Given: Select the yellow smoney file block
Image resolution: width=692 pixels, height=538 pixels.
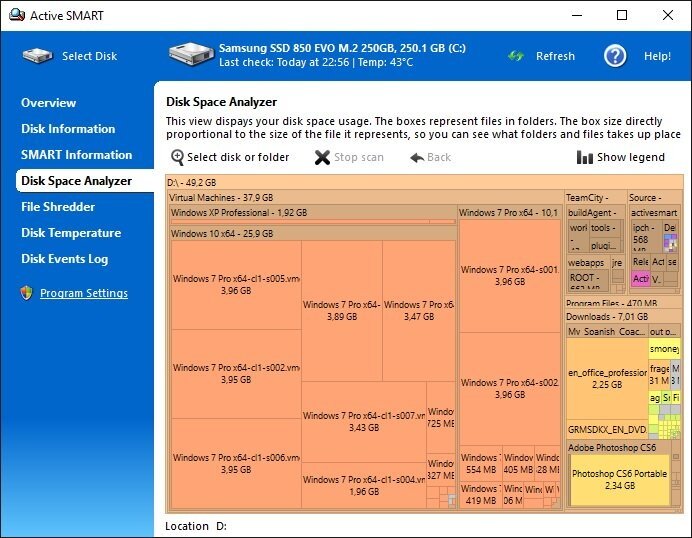Looking at the screenshot, I should click(x=664, y=349).
